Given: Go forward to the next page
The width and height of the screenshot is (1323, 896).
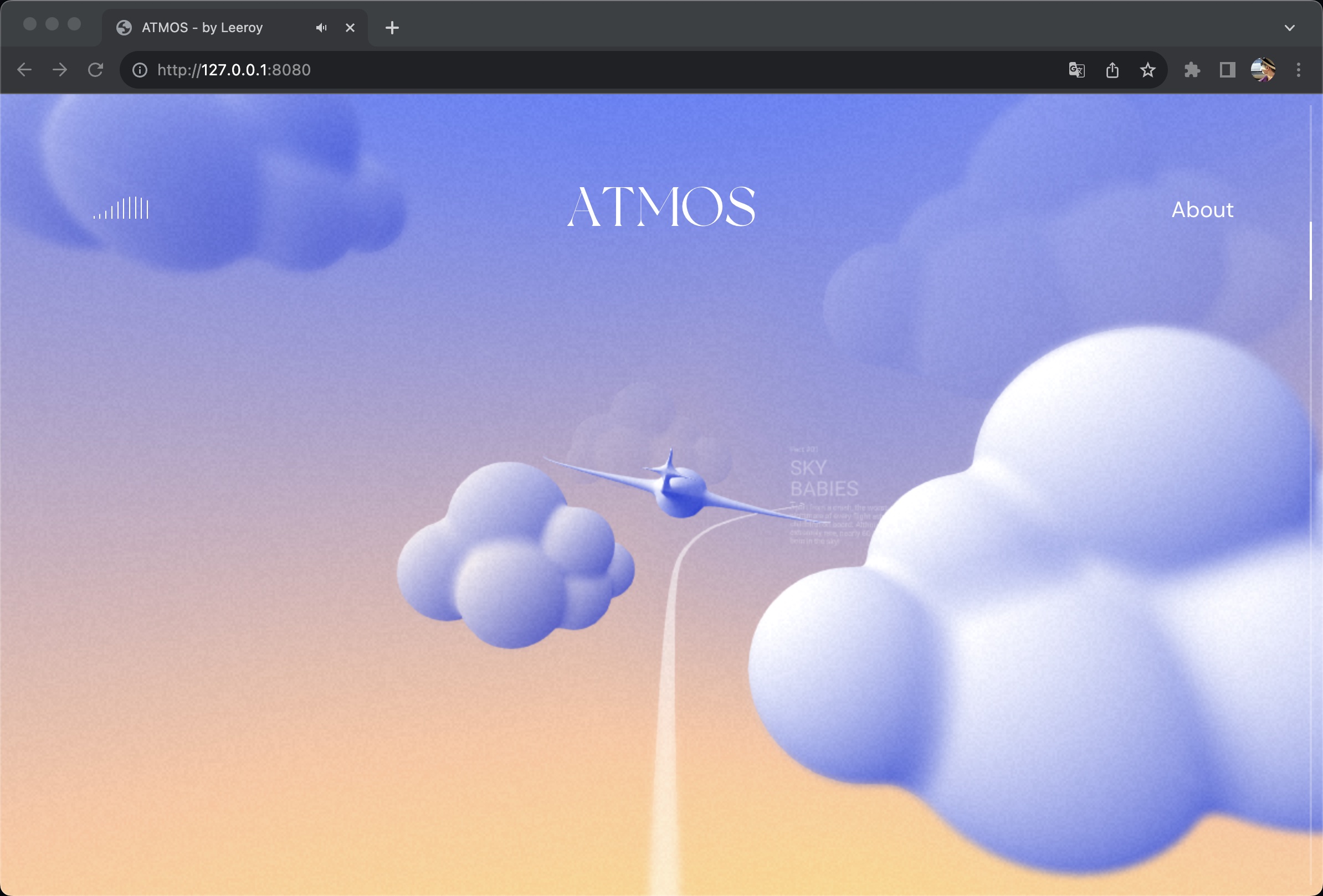Looking at the screenshot, I should pos(60,70).
